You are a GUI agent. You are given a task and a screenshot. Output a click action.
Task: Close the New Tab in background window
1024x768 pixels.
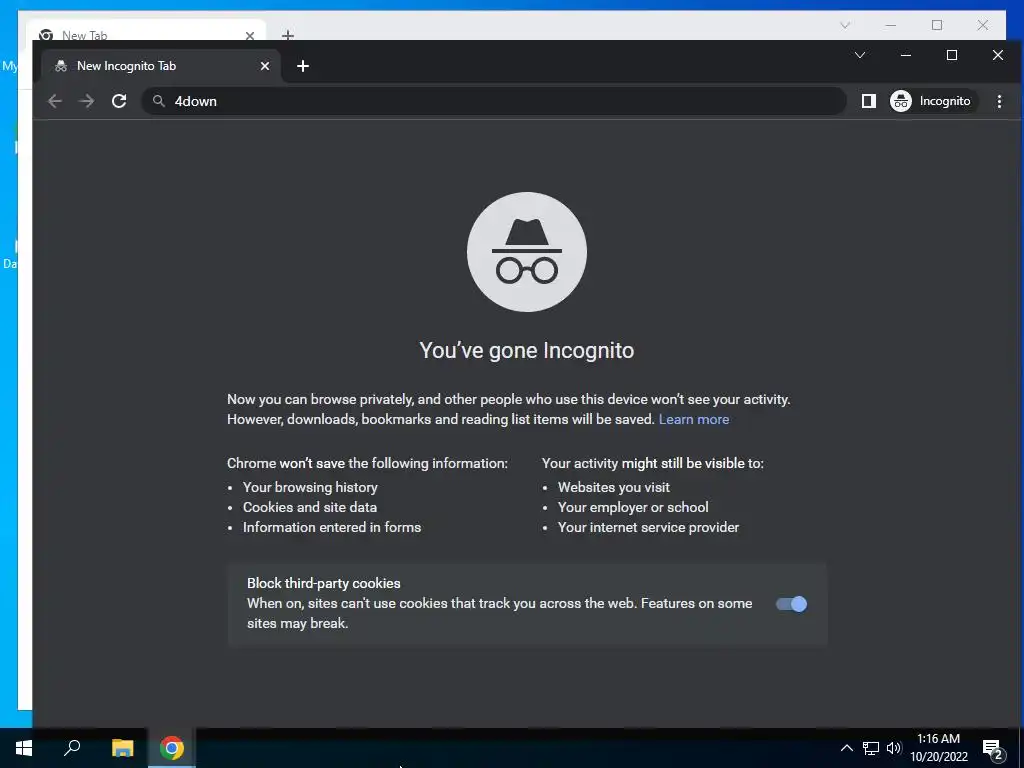point(249,35)
